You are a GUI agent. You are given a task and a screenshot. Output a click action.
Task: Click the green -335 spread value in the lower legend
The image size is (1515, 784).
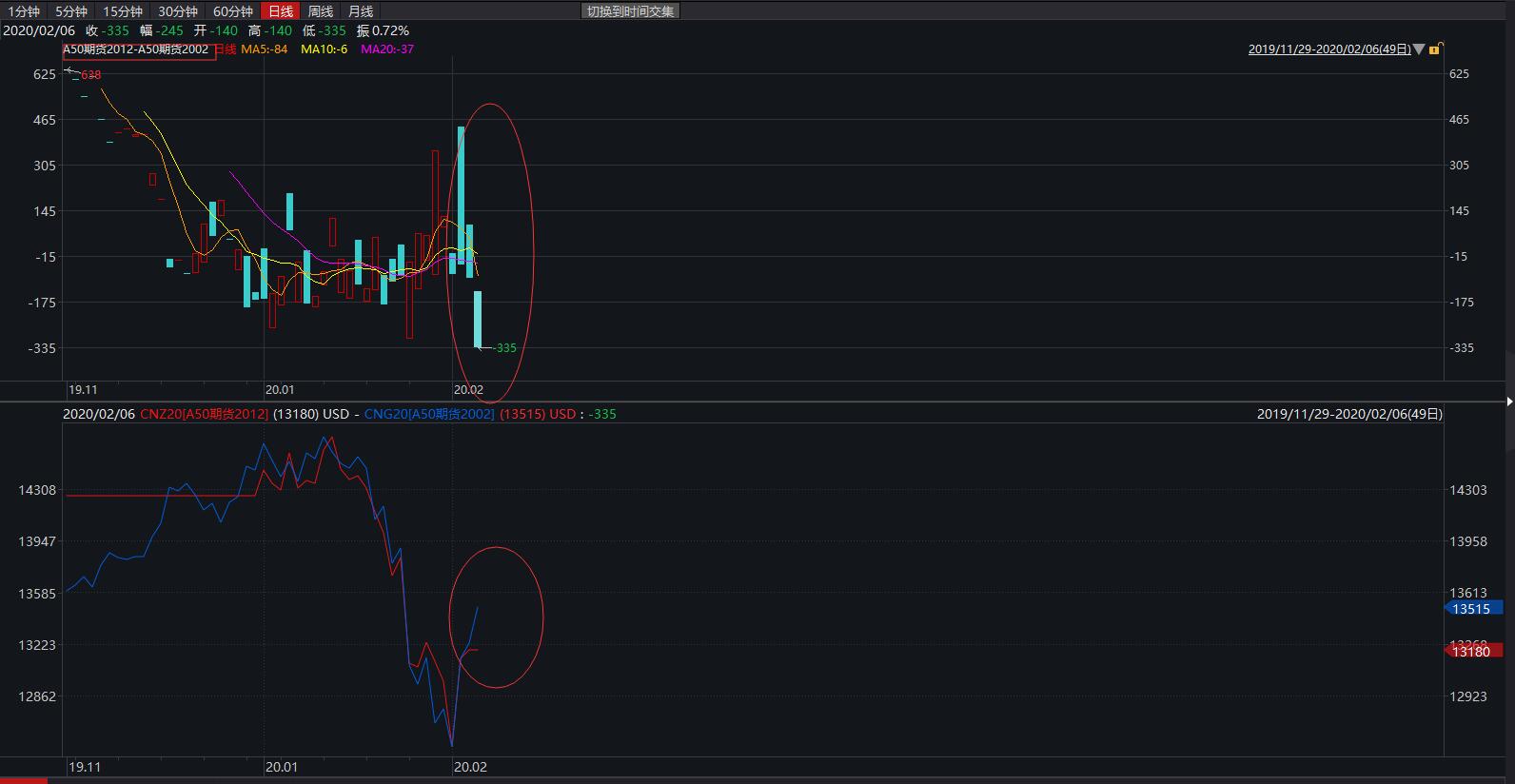(x=602, y=414)
